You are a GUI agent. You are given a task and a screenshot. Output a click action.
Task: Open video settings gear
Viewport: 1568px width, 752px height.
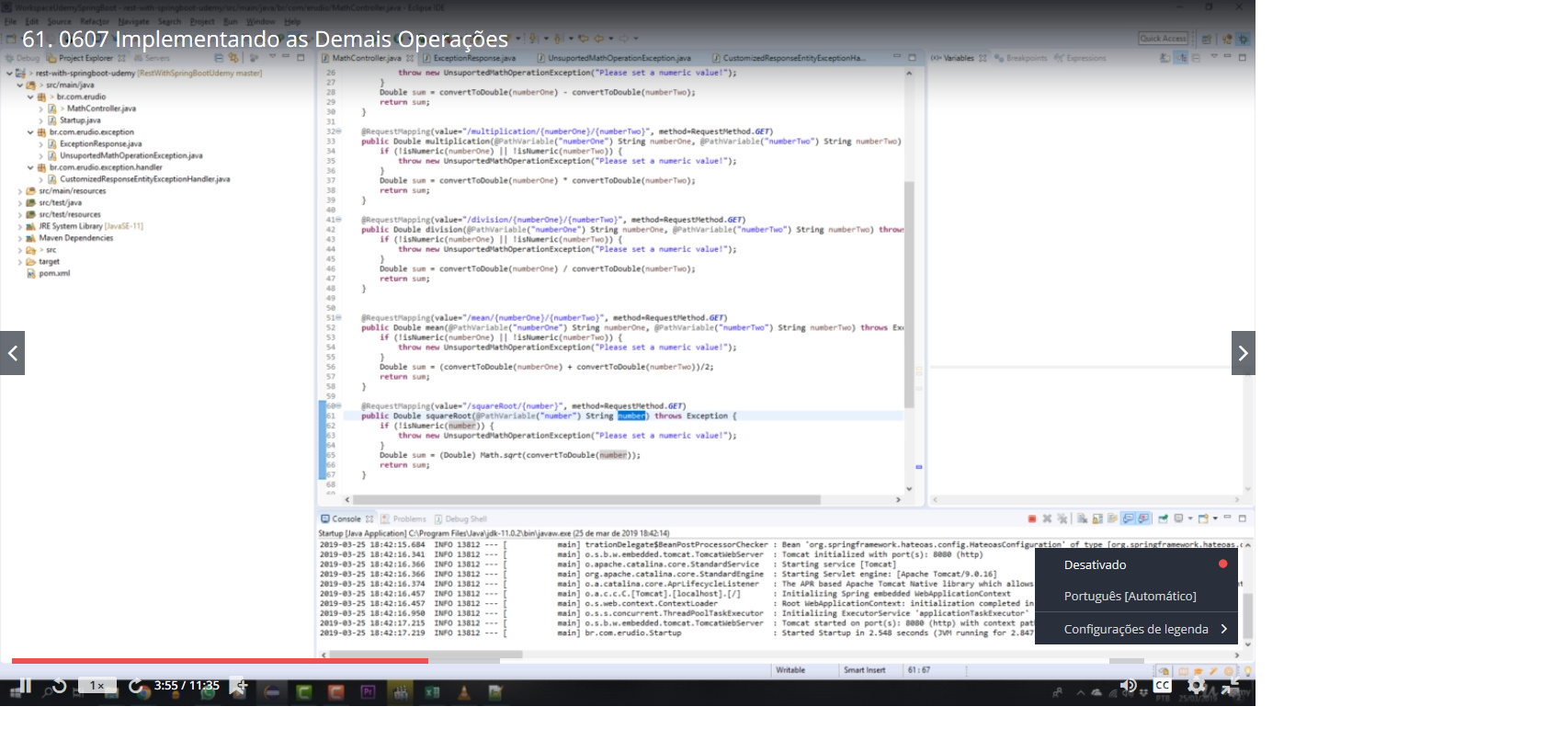tap(1196, 686)
